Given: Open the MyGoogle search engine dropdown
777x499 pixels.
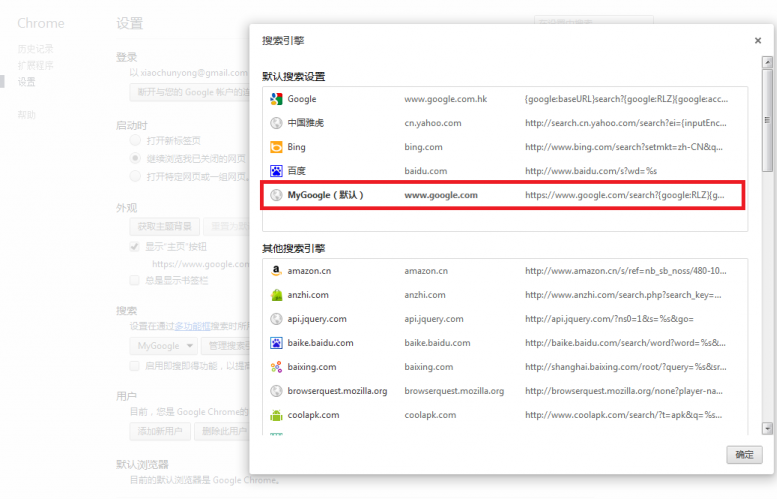Looking at the screenshot, I should (x=164, y=346).
